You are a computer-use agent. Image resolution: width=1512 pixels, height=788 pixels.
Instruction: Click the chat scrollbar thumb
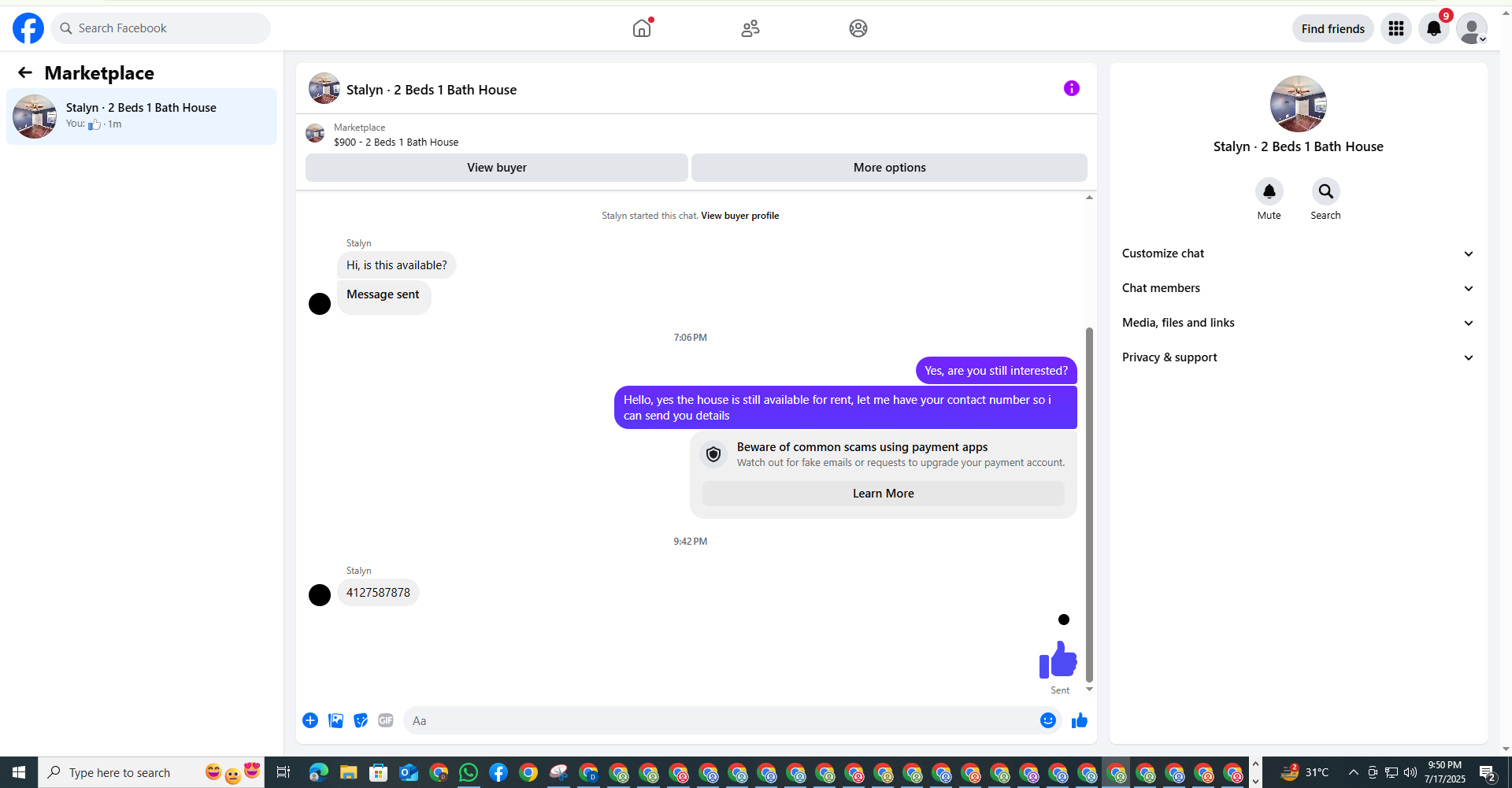pyautogui.click(x=1090, y=505)
